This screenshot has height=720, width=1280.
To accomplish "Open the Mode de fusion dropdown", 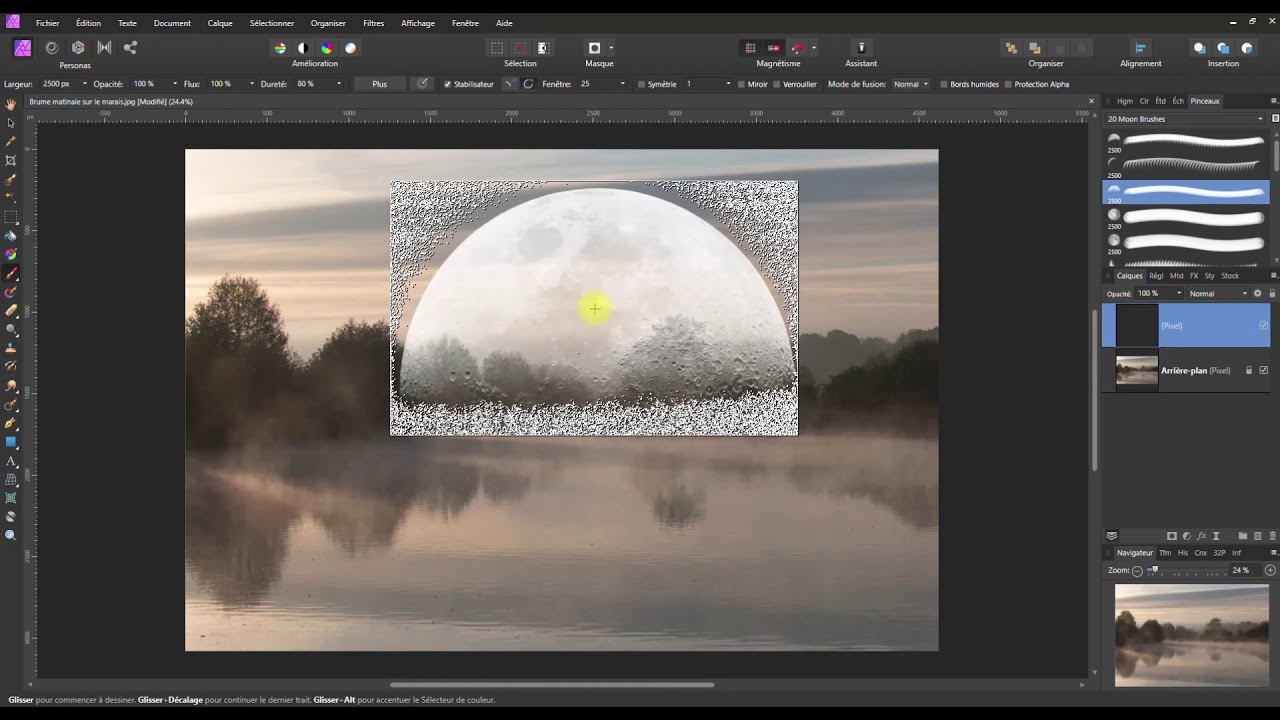I will click(910, 84).
